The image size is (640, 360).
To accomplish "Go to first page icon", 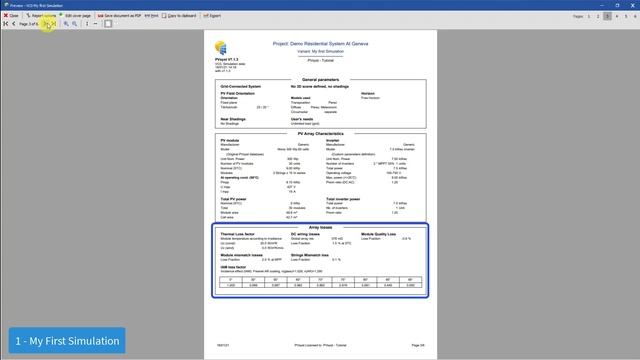I will click(x=6, y=24).
